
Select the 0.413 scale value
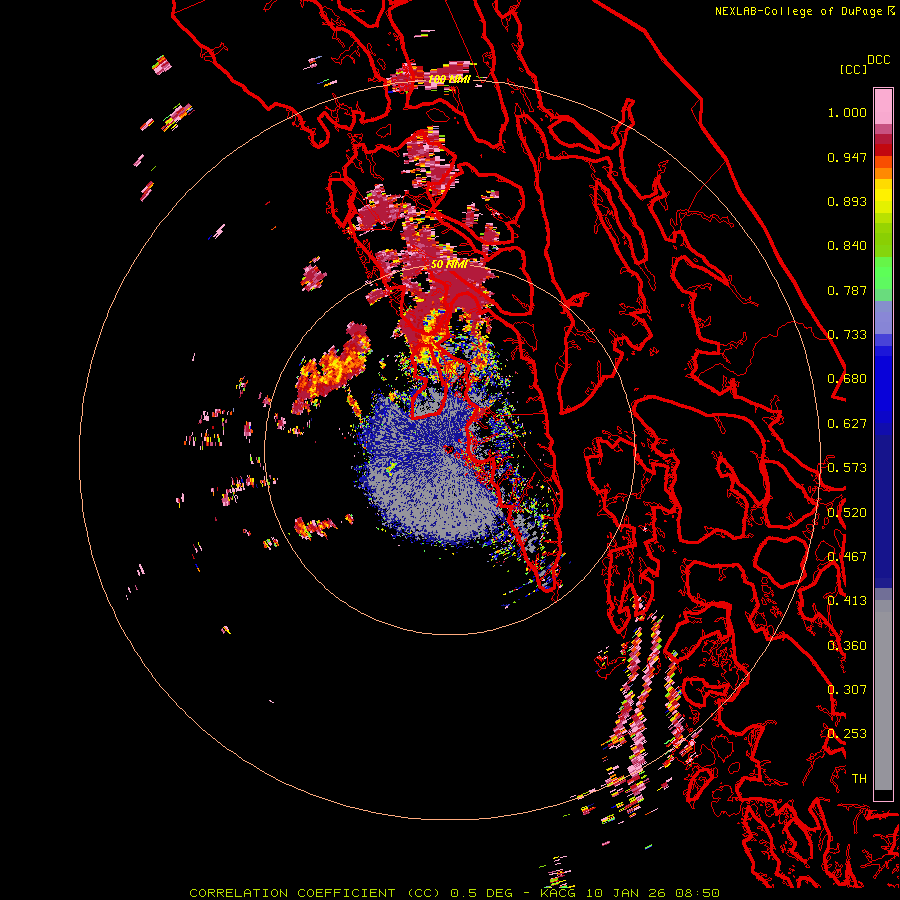[x=847, y=601]
